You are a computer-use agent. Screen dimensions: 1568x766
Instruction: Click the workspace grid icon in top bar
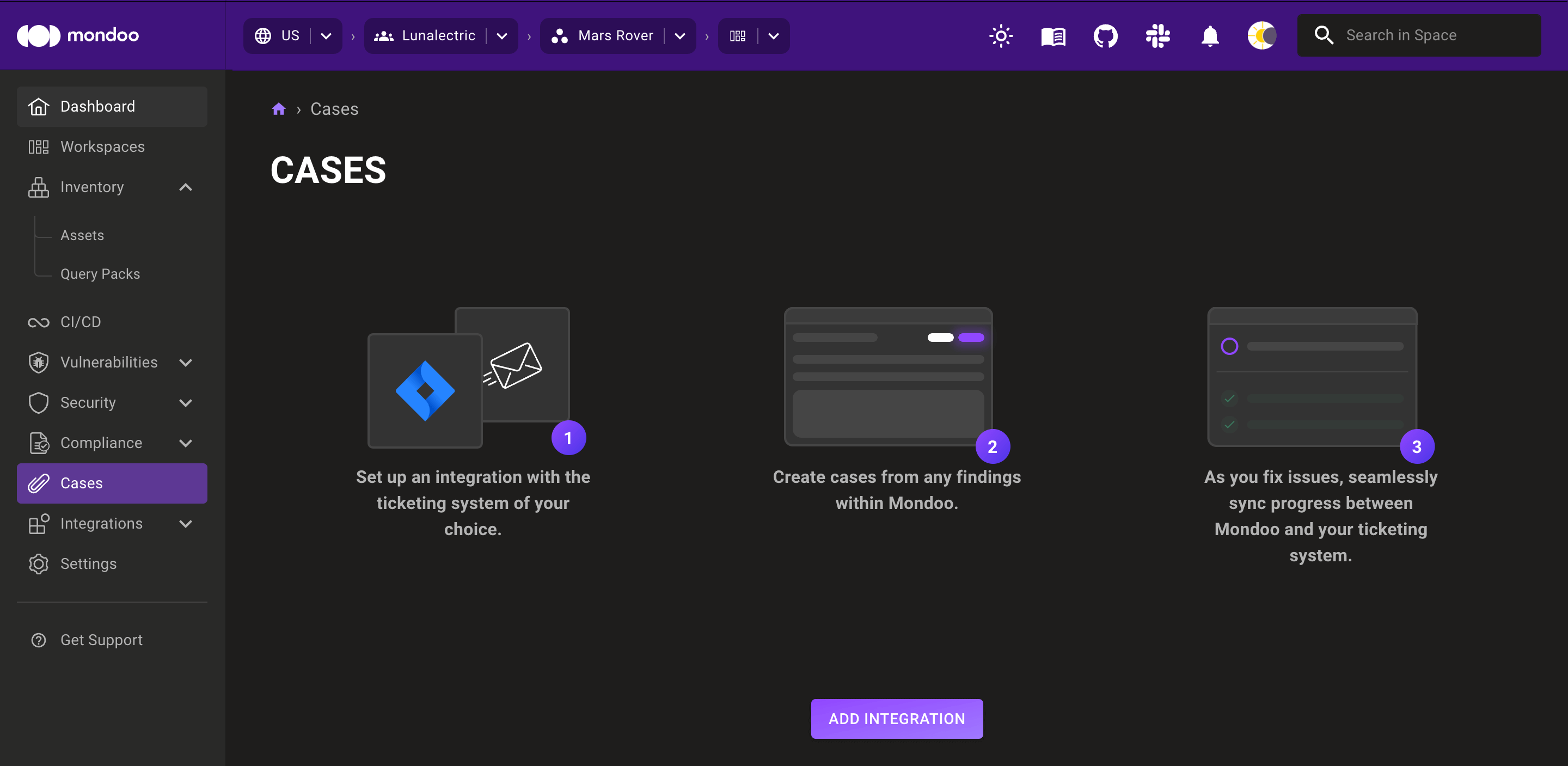tap(738, 36)
